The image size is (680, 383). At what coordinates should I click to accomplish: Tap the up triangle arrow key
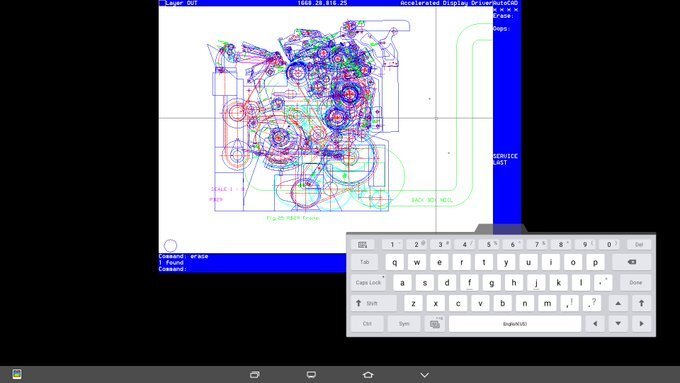tap(618, 303)
